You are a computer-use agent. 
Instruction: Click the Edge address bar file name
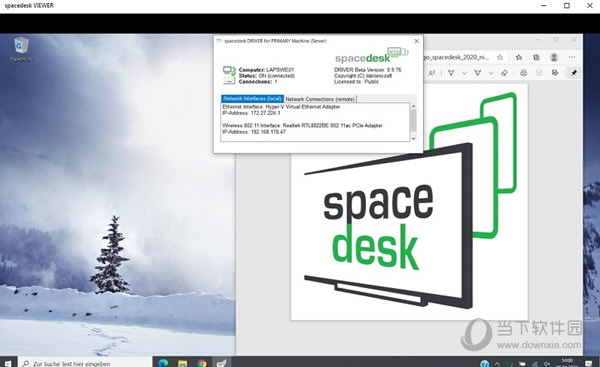456,57
